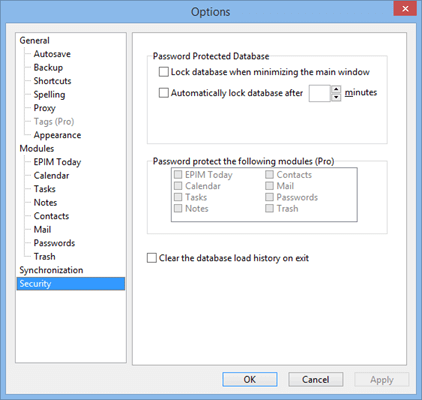Close the Options dialog
422x400 pixels.
click(405, 8)
